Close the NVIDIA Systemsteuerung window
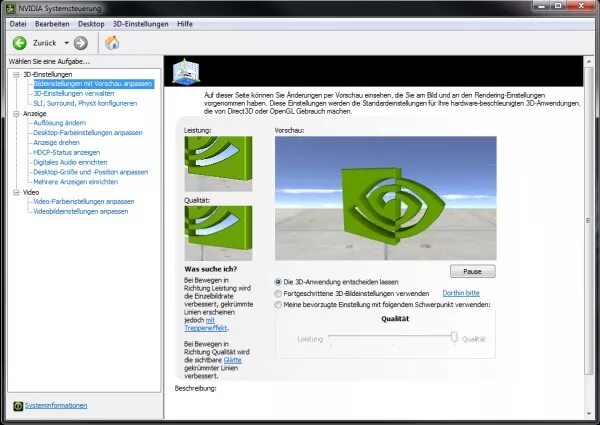Viewport: 600px width, 425px height. (x=581, y=6)
